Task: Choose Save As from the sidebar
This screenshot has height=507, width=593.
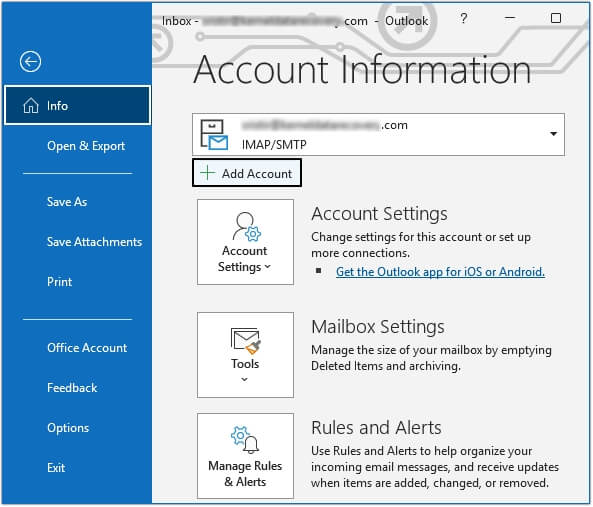Action: tap(67, 202)
